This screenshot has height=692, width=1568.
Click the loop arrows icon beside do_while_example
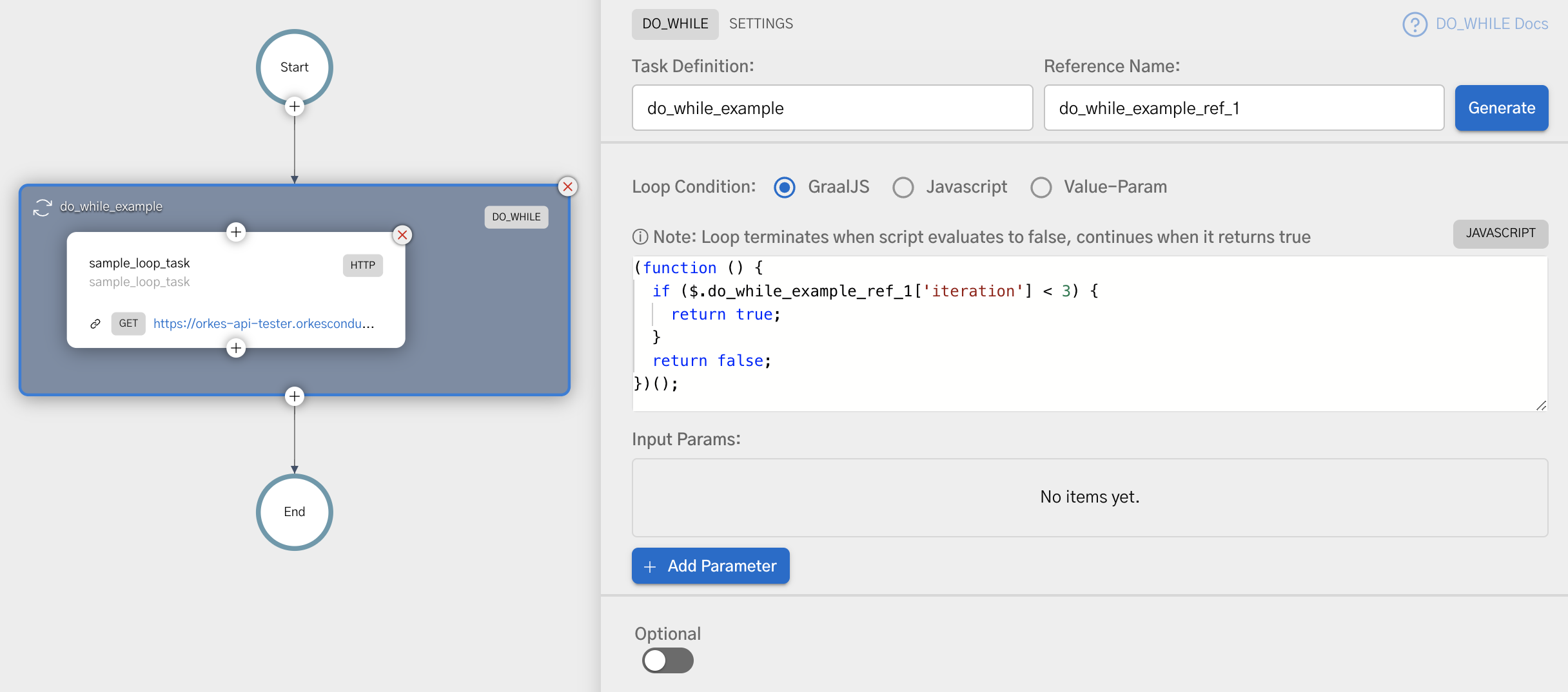(x=43, y=207)
